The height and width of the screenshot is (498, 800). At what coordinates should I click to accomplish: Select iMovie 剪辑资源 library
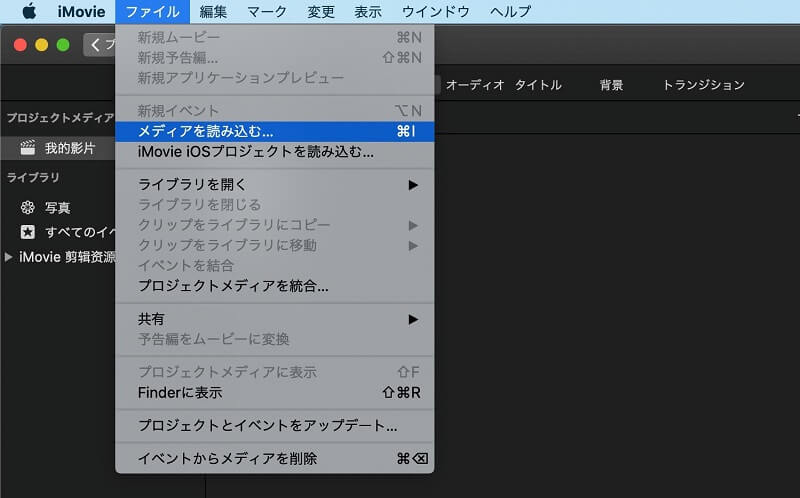click(67, 257)
